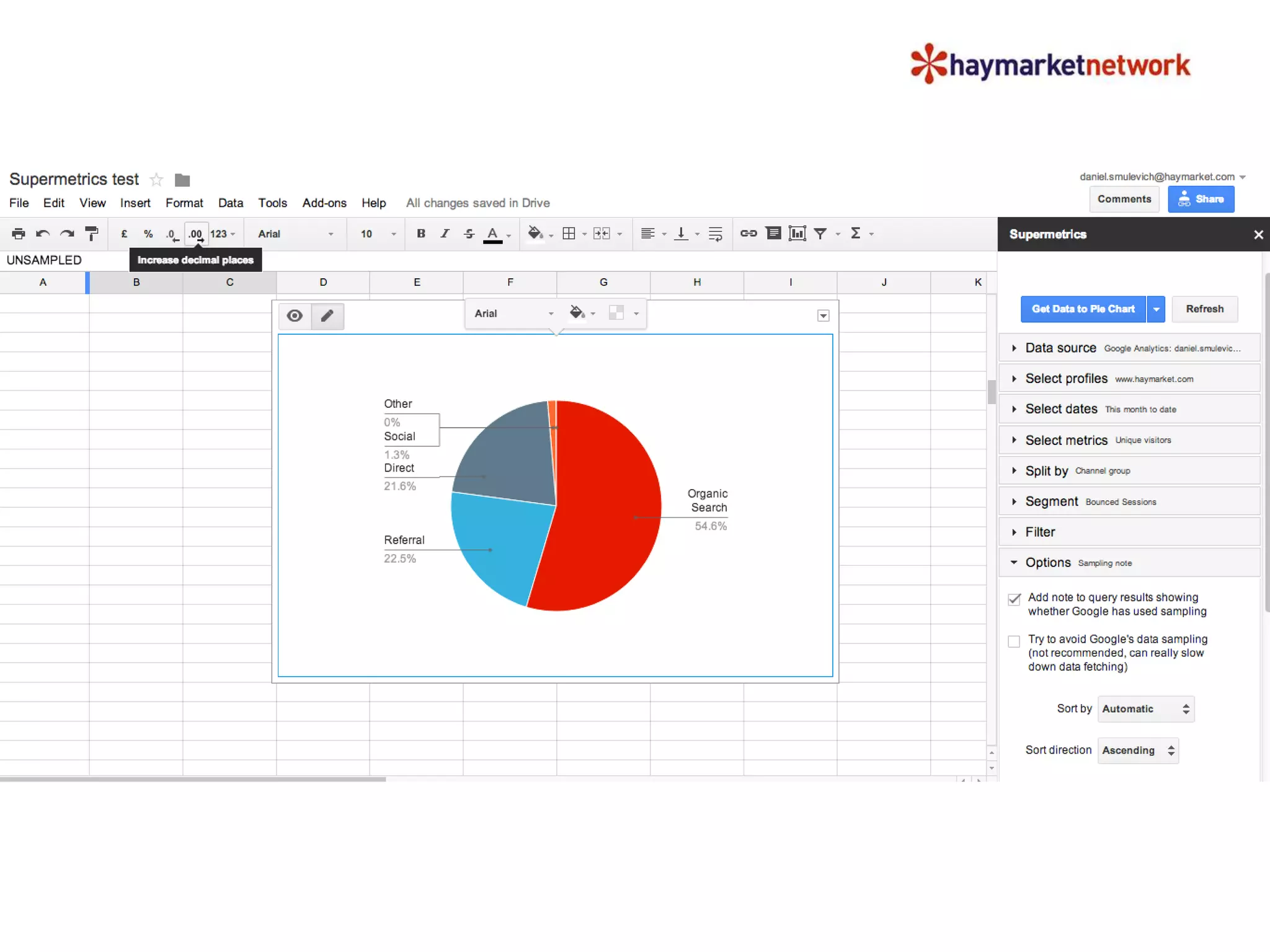Click the Refresh button
The height and width of the screenshot is (952, 1270).
click(x=1204, y=309)
